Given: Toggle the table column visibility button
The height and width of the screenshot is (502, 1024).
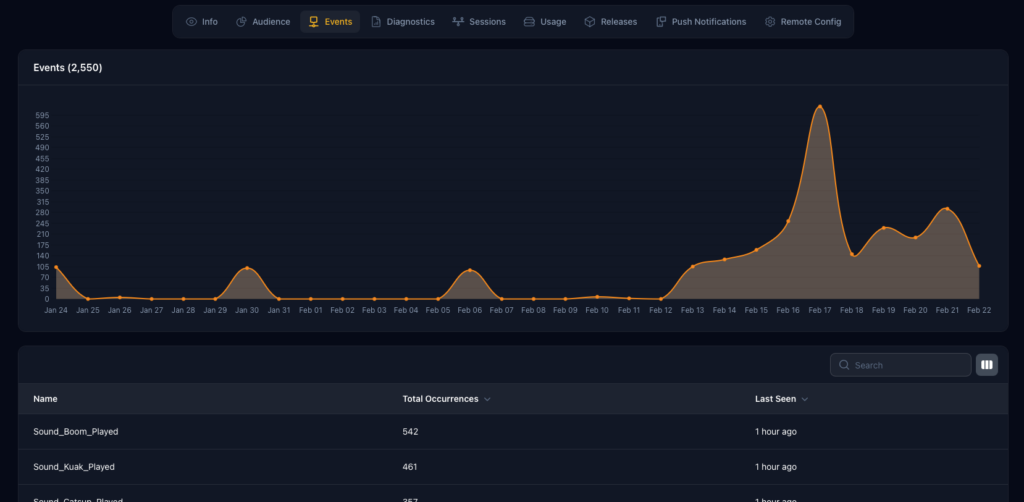Looking at the screenshot, I should pos(987,365).
